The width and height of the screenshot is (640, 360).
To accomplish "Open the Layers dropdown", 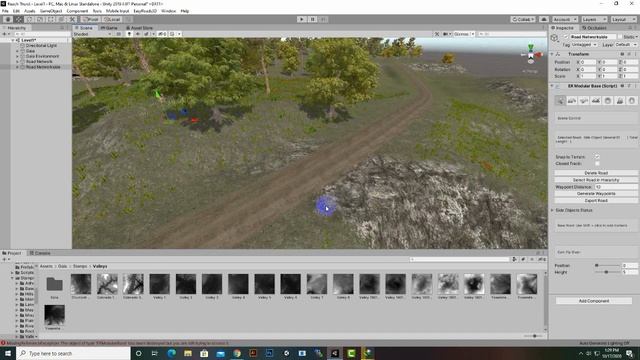I will (x=594, y=19).
